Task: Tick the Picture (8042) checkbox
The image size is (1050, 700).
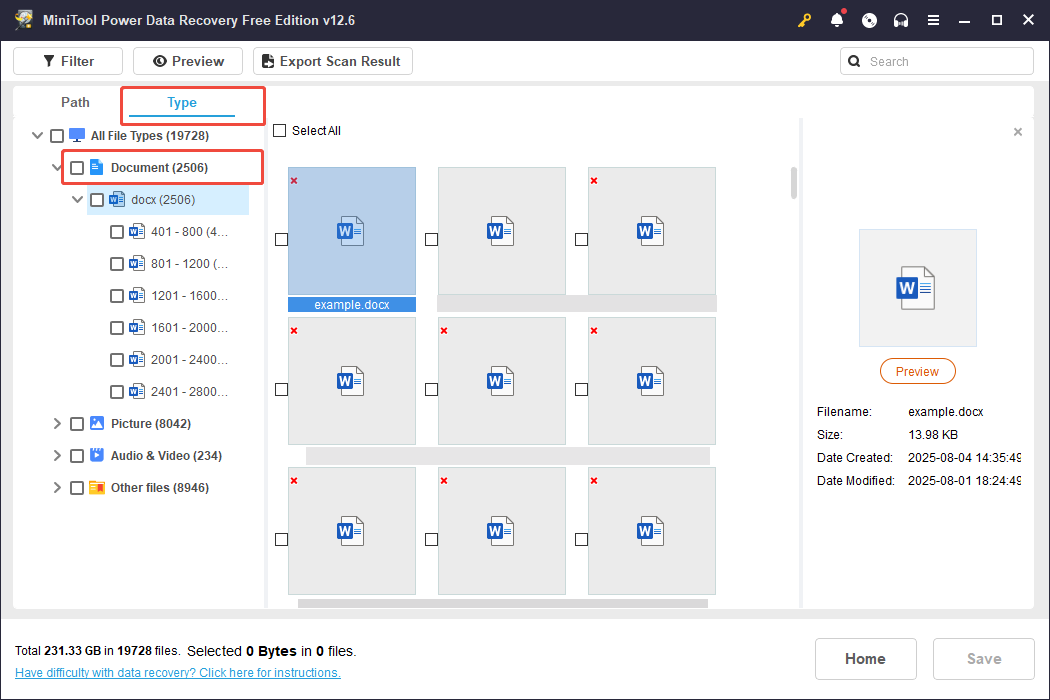Action: click(77, 424)
